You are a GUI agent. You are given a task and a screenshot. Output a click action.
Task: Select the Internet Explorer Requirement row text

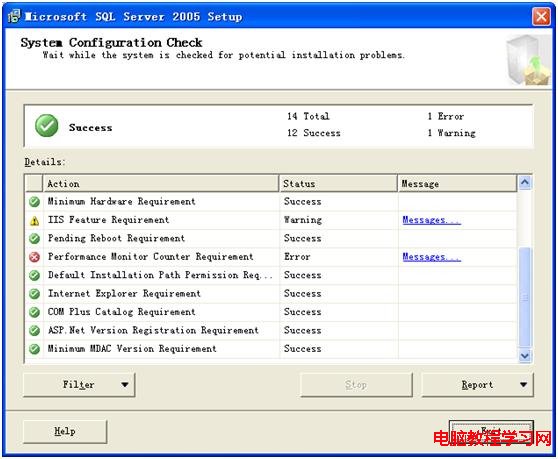124,294
